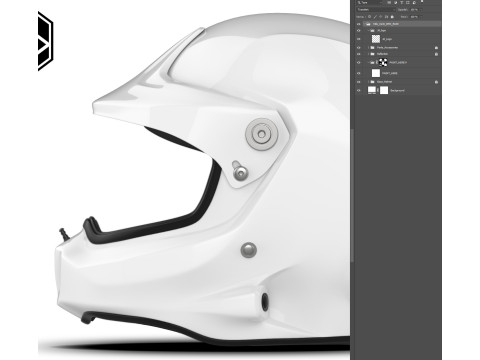This screenshot has height=360, width=480.
Task: Click the pixel layer filter icon
Action: pos(389,3)
